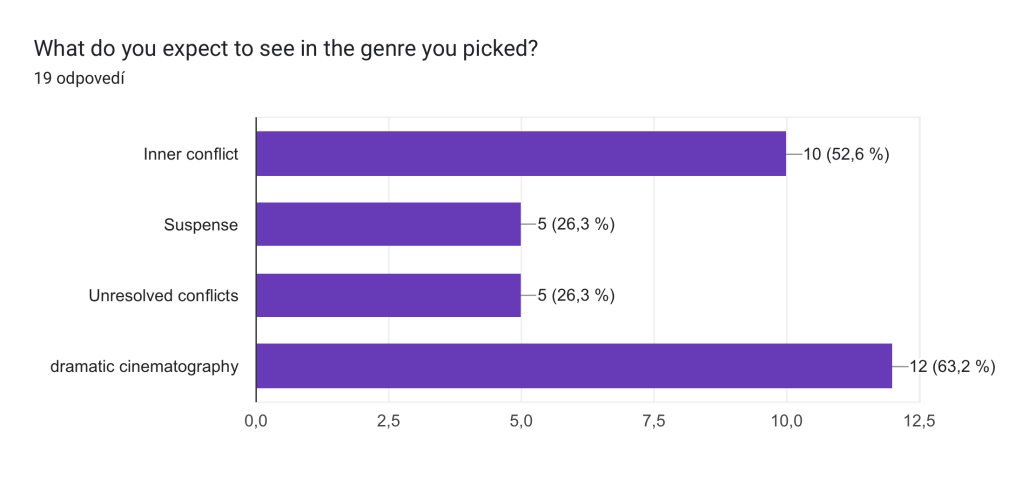The height and width of the screenshot is (486, 1022).
Task: Click the "dramatic cinematography" axis label
Action: (x=144, y=367)
